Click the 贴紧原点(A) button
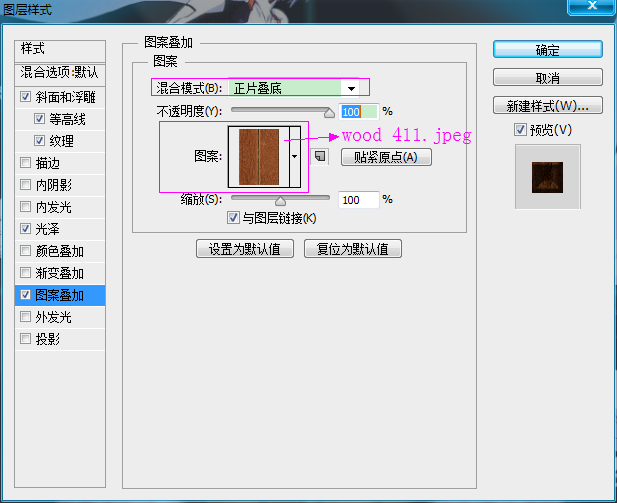 pyautogui.click(x=386, y=157)
